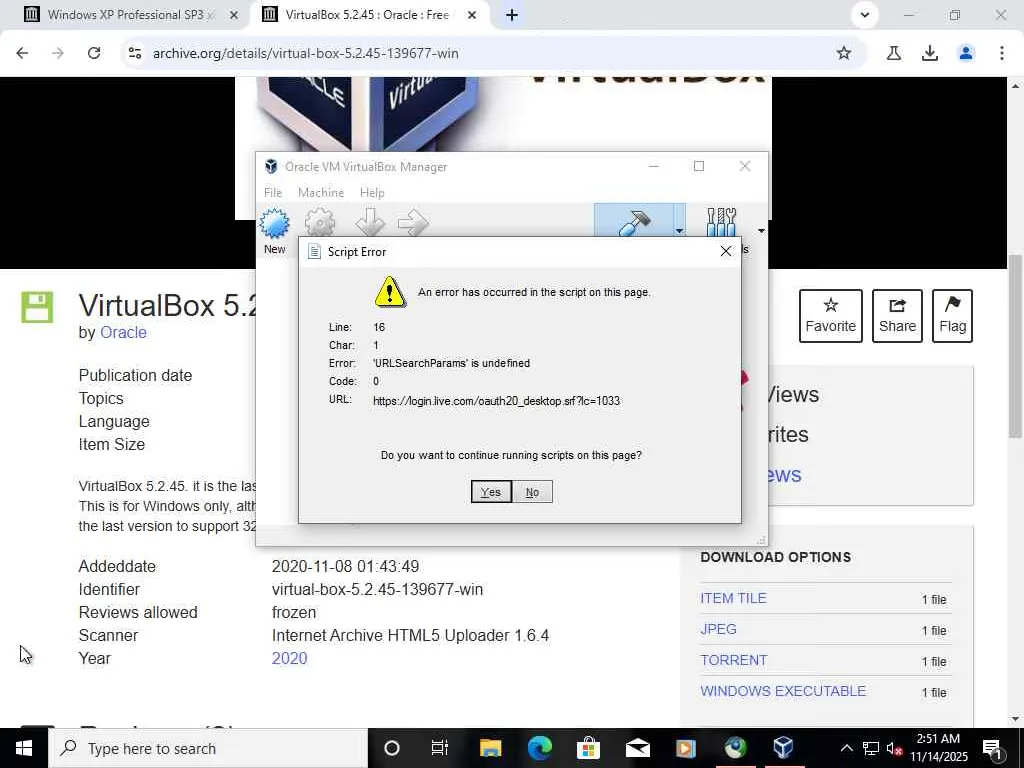Open the Machine menu in VirtualBox Manager
The width and height of the screenshot is (1024, 768).
[321, 193]
